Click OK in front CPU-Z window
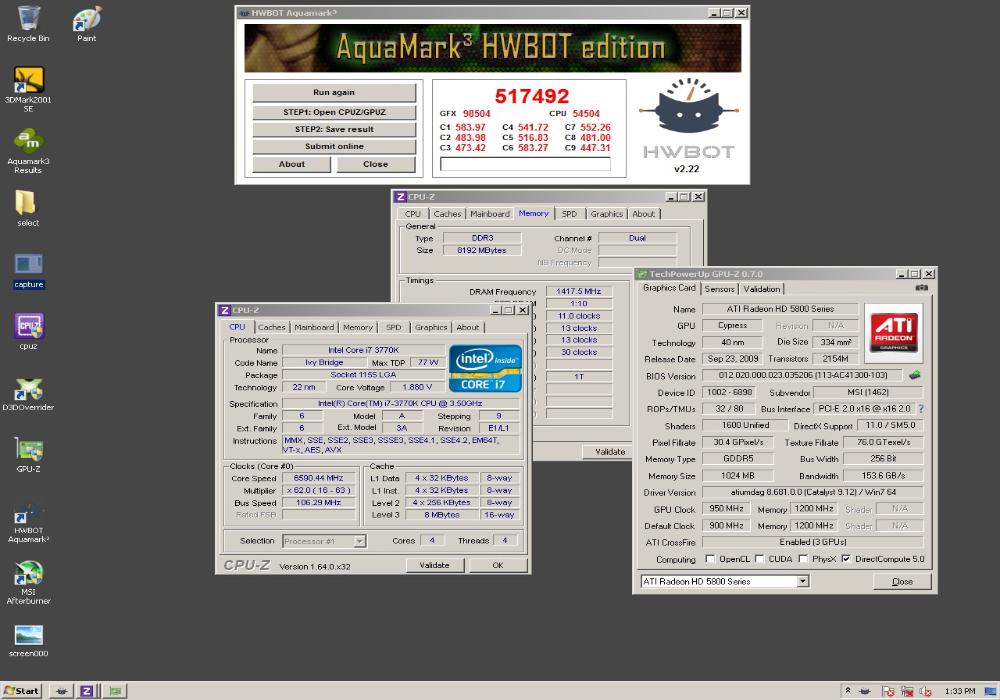 point(498,565)
